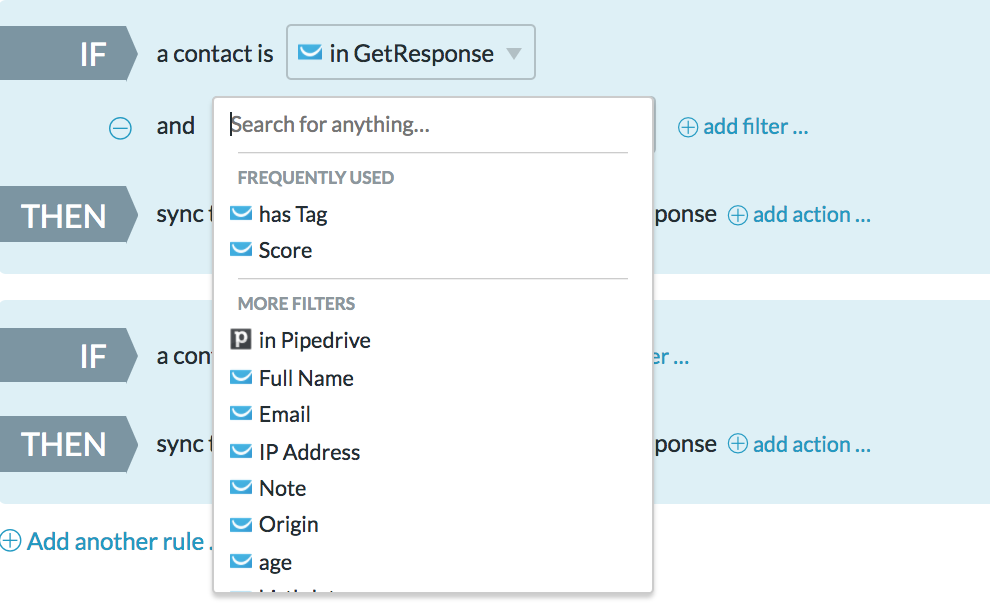The image size is (990, 608).
Task: Select the 'Origin' filter option
Action: click(x=289, y=525)
